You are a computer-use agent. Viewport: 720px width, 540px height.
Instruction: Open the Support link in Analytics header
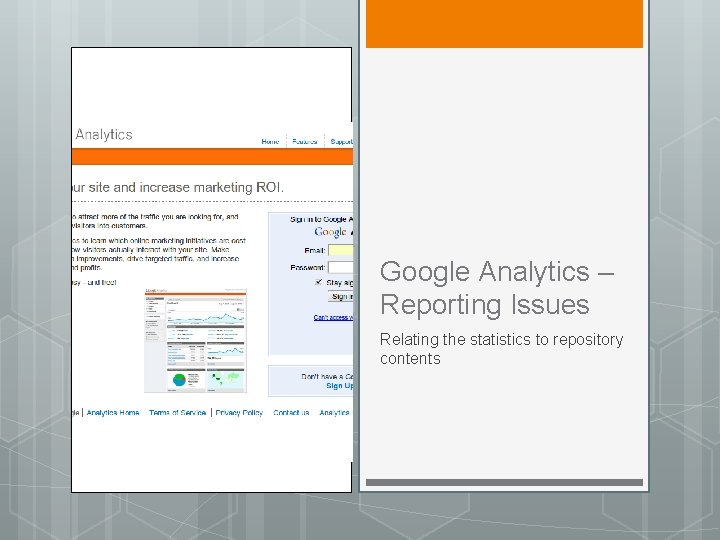(x=341, y=141)
